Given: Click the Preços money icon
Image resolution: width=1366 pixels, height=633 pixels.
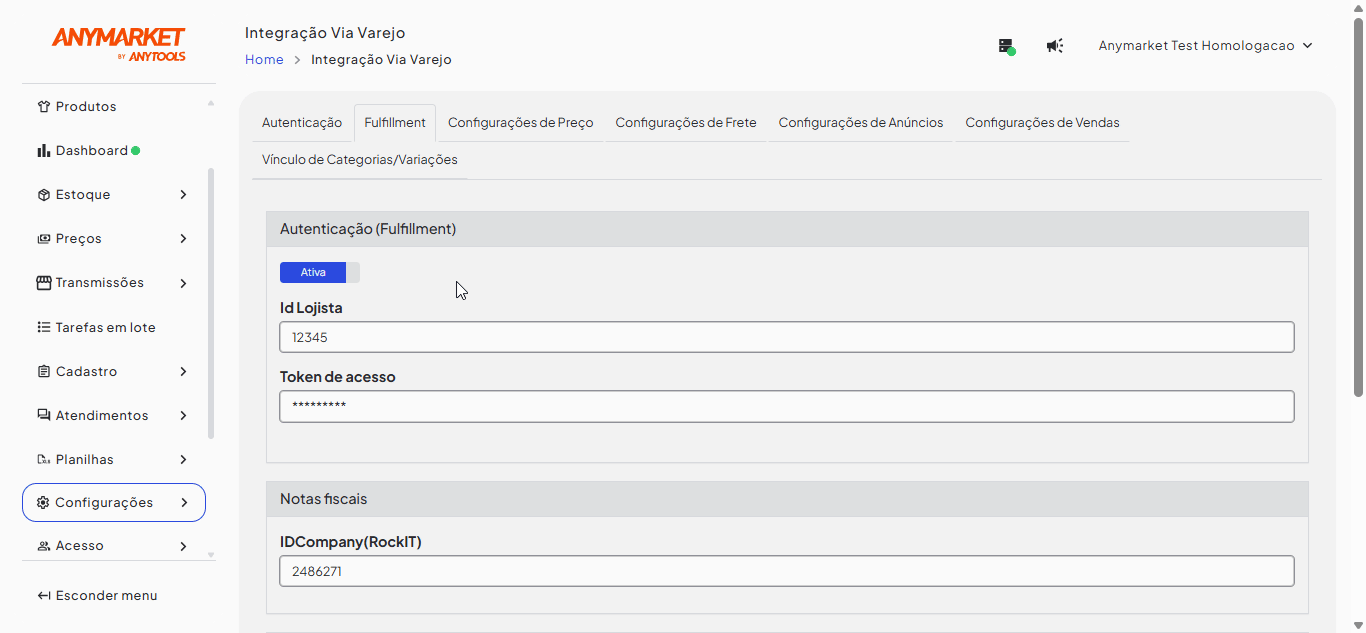Looking at the screenshot, I should point(43,239).
